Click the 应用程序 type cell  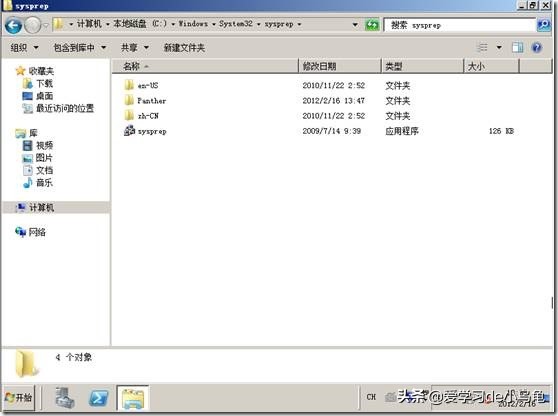[402, 131]
